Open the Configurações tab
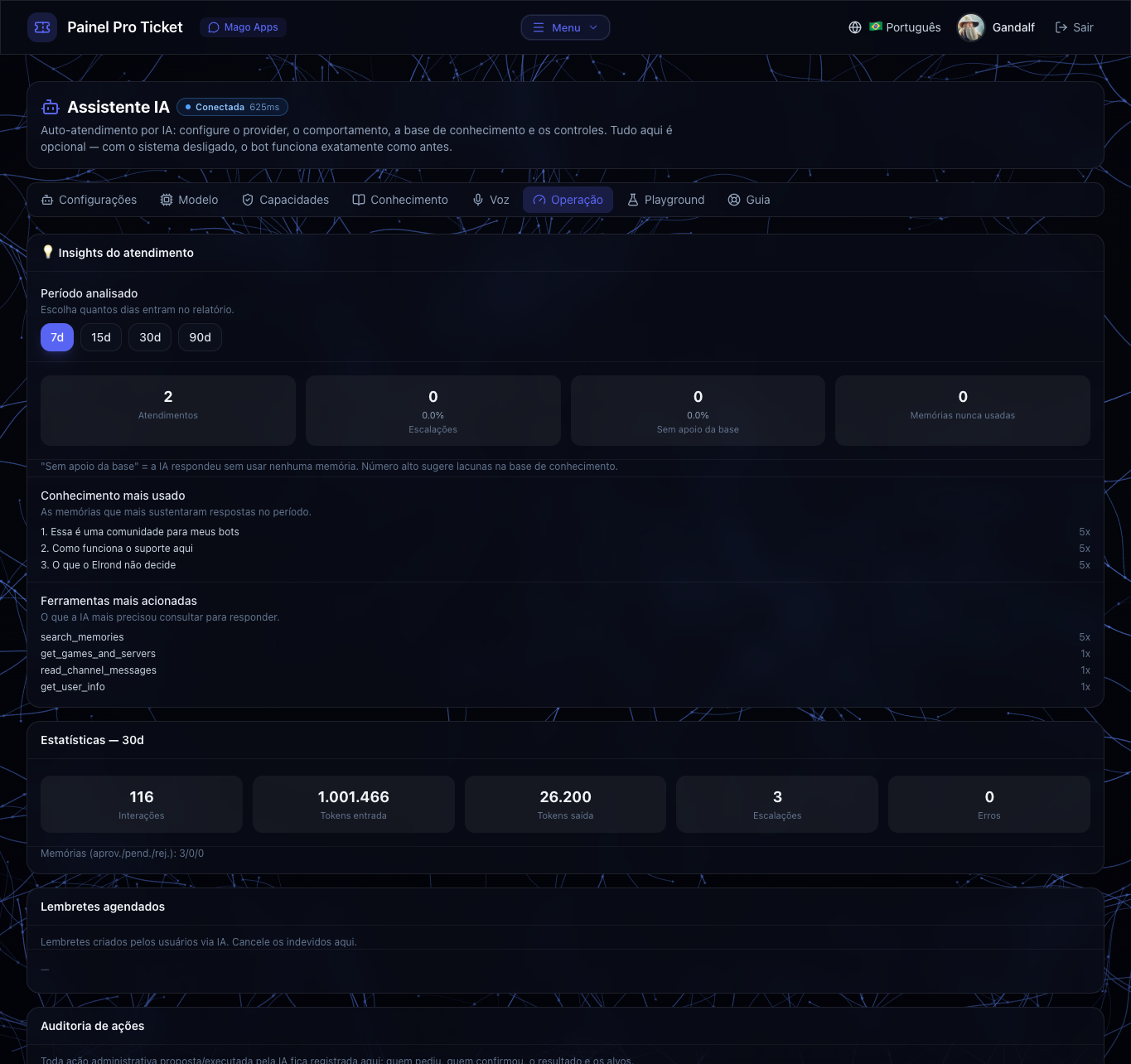Viewport: 1131px width, 1064px height. pos(89,200)
